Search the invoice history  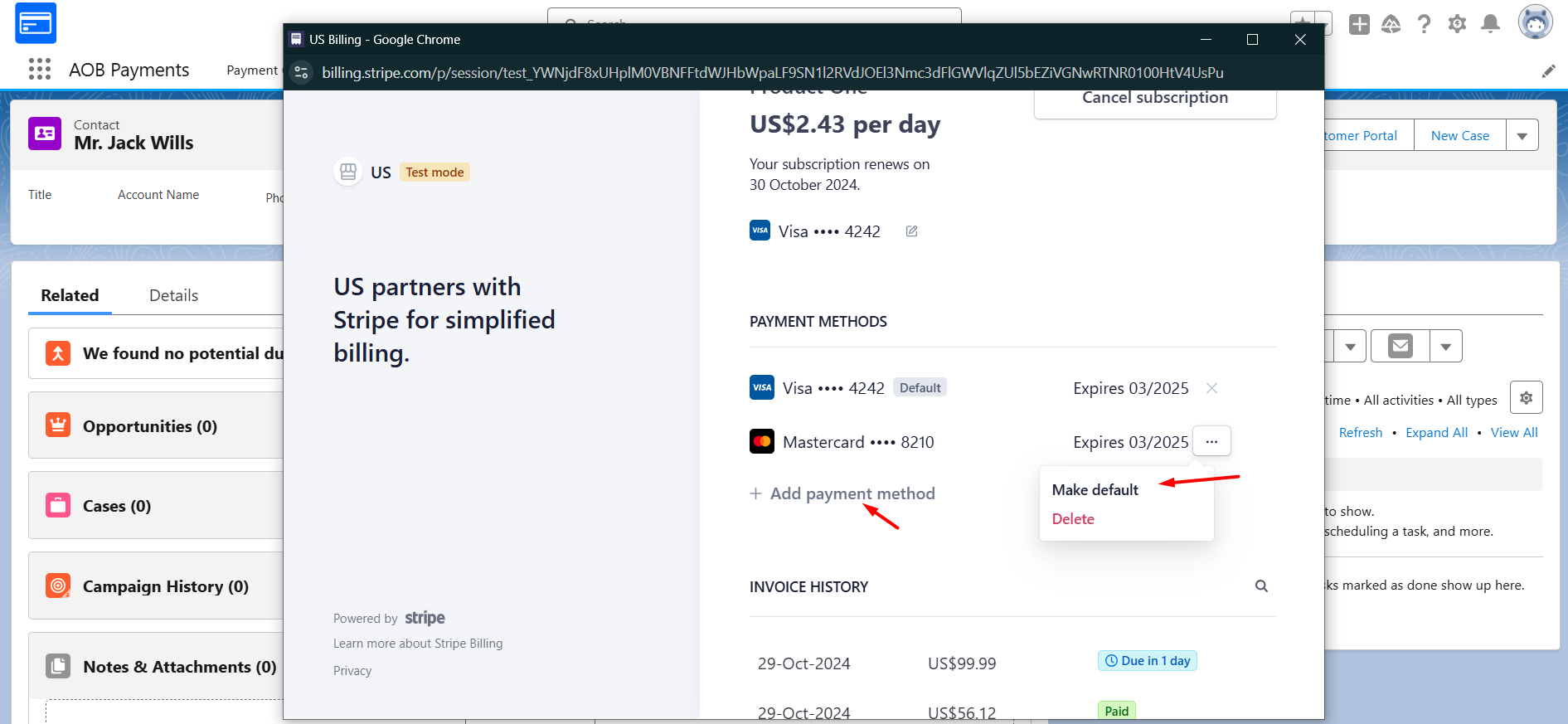click(1261, 586)
